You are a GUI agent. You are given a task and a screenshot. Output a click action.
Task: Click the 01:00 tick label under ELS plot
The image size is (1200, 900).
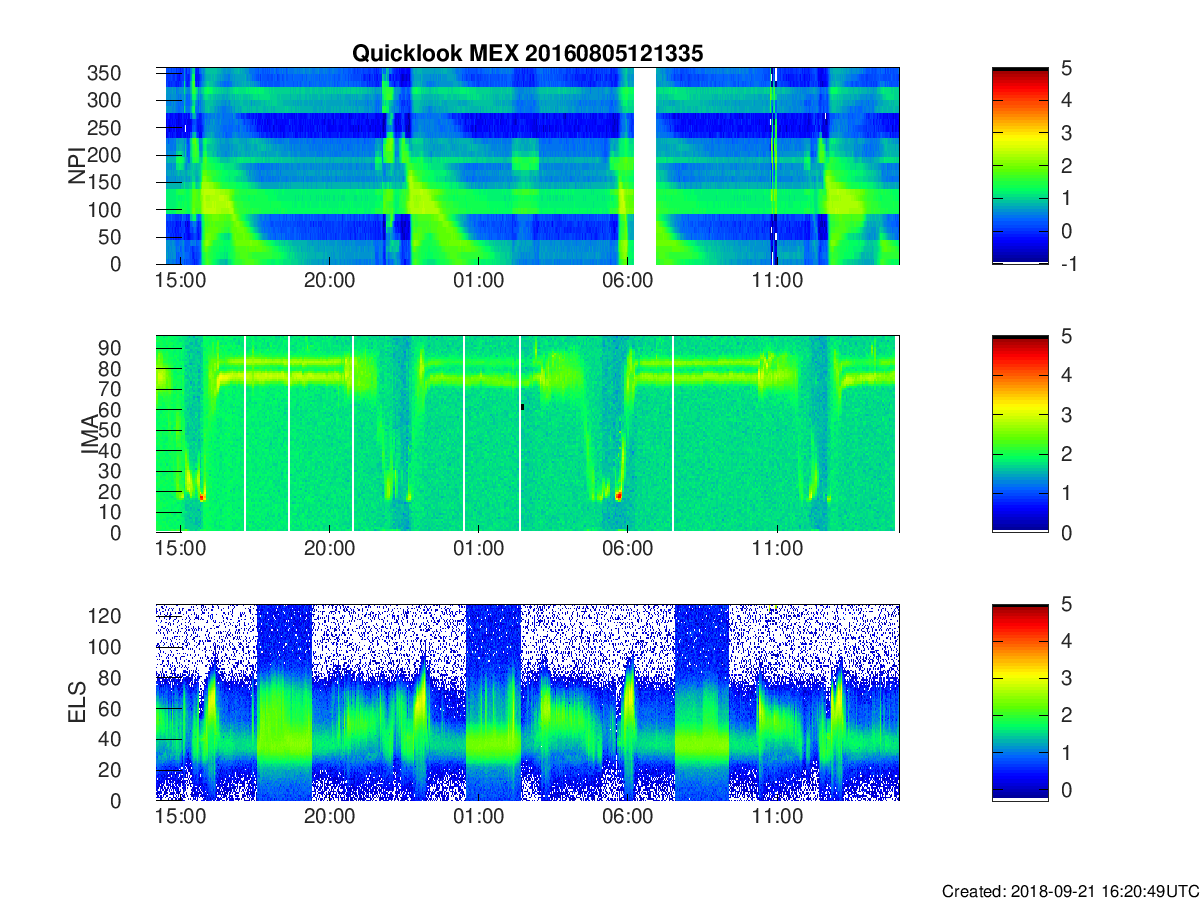[478, 818]
